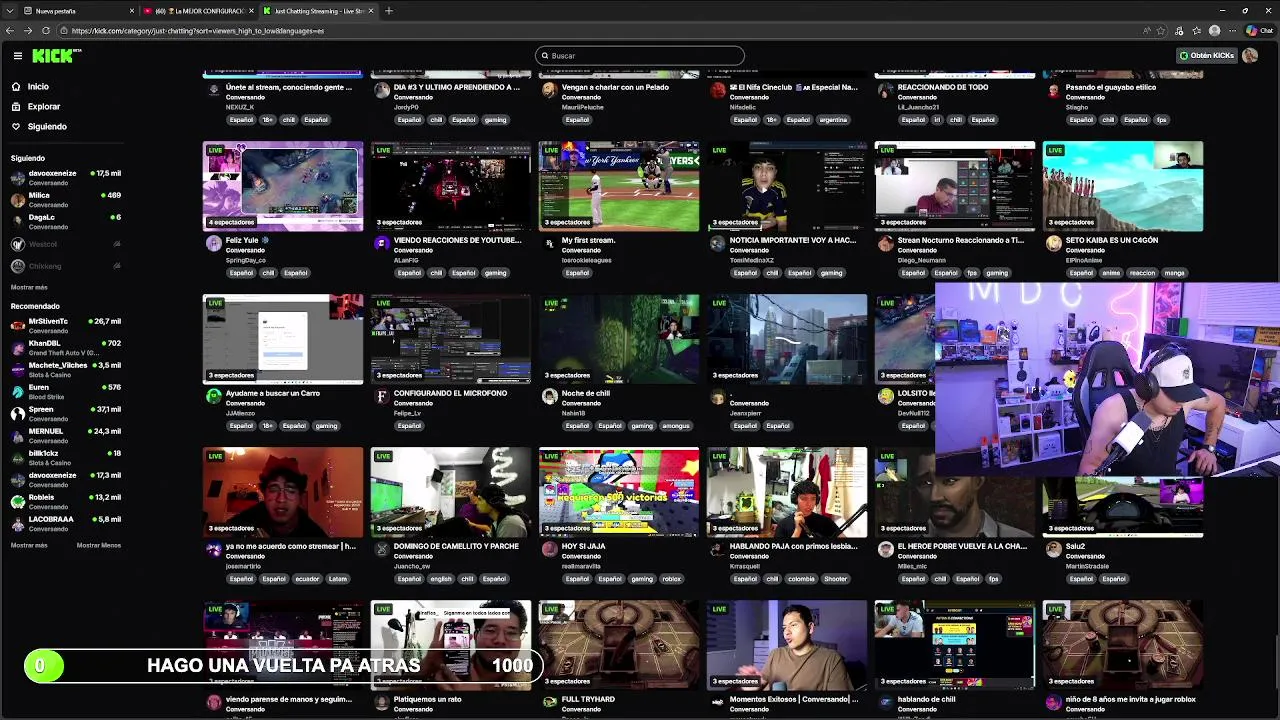Click Juancho_ow channel avatar
This screenshot has height=720, width=1280.
tap(381, 549)
